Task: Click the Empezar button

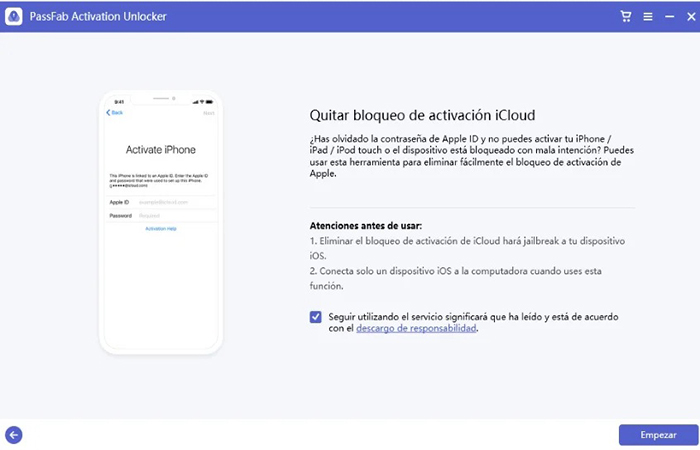Action: [658, 435]
